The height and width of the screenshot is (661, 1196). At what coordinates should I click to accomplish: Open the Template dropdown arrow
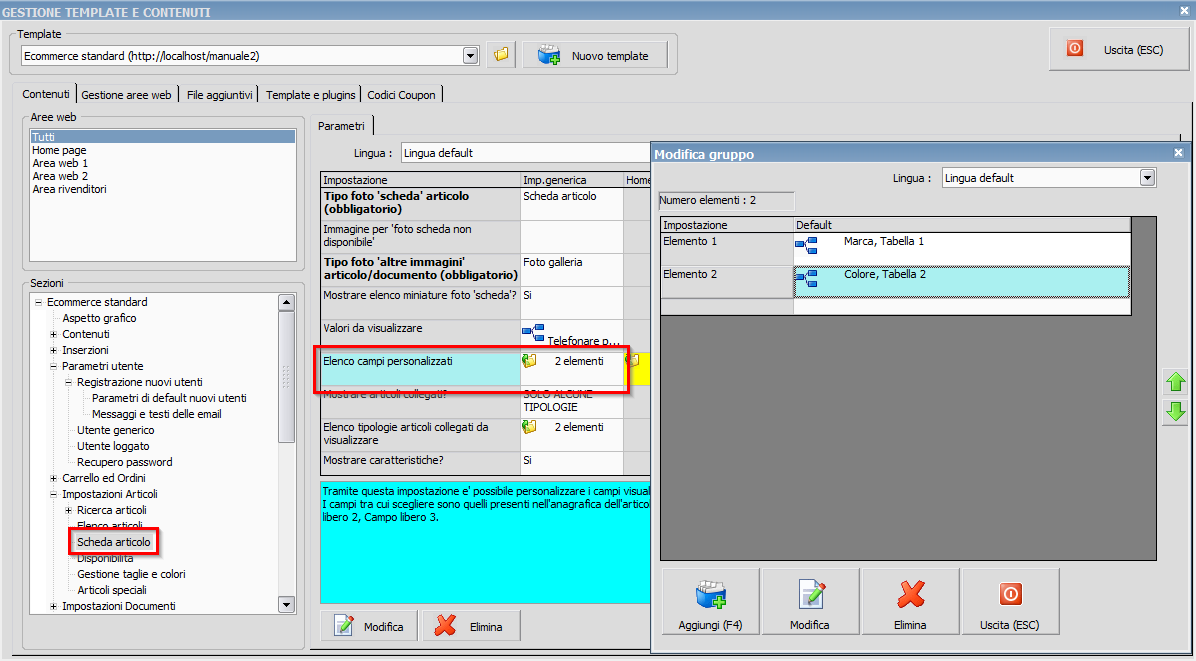pyautogui.click(x=471, y=56)
